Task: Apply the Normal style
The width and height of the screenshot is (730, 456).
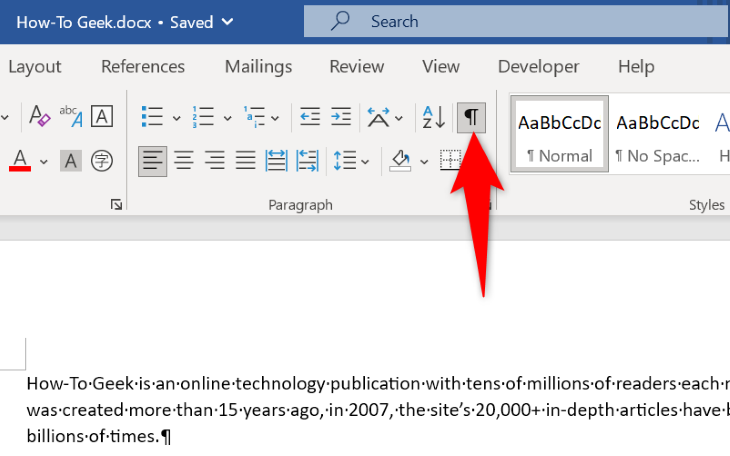Action: point(559,135)
